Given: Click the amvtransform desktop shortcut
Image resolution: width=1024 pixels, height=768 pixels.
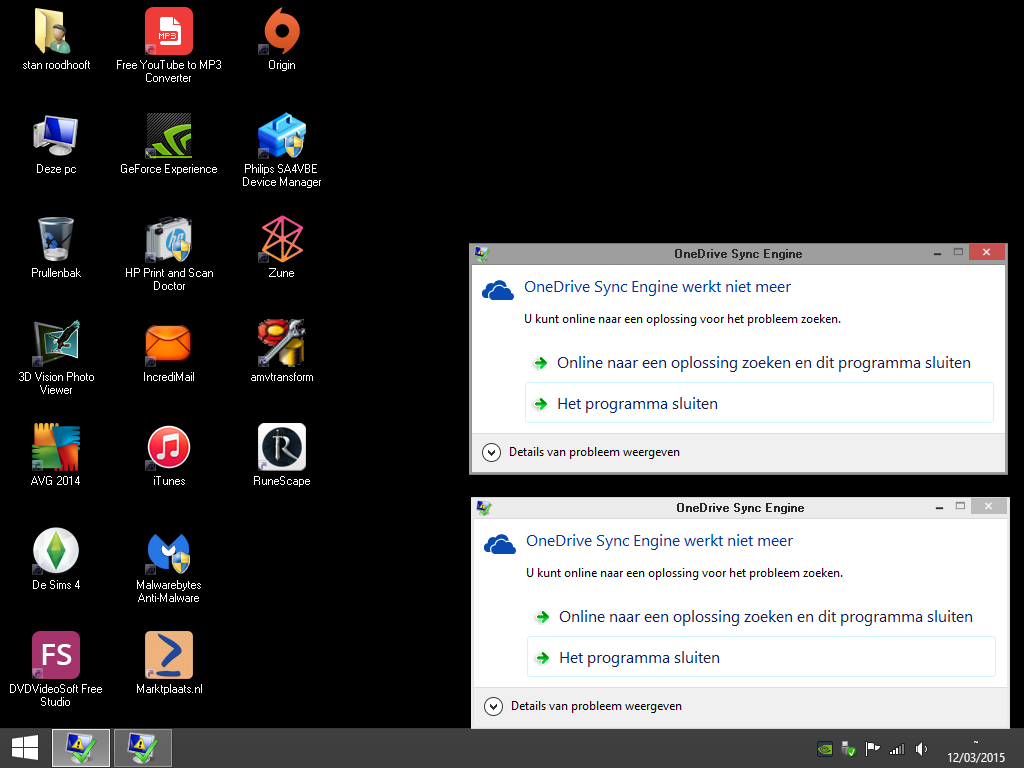Looking at the screenshot, I should 281,343.
